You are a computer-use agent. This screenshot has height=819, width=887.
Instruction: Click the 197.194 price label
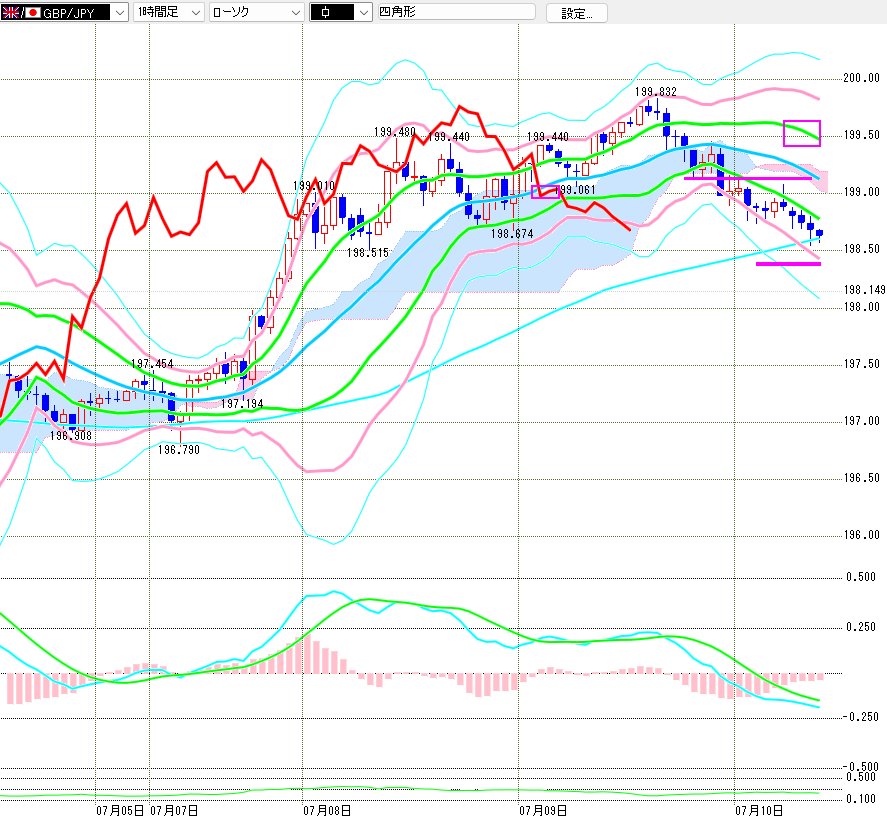tap(242, 404)
